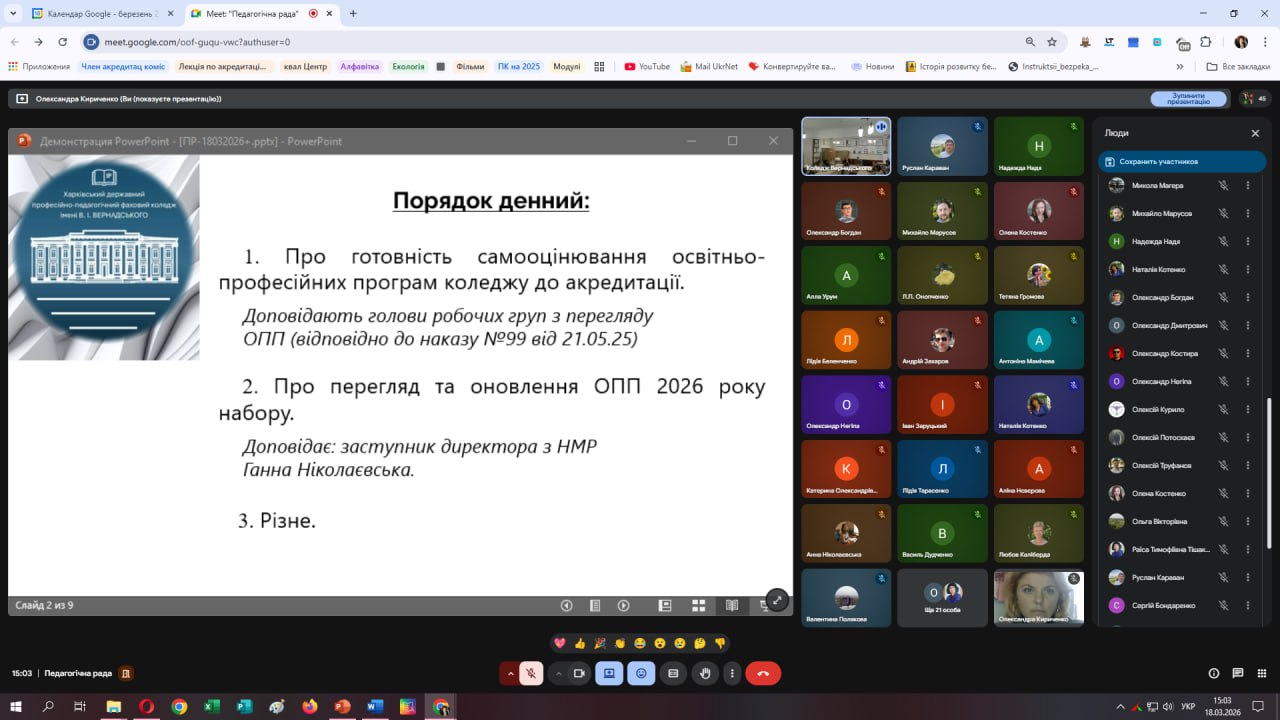The image size is (1280, 720).
Task: Go to next slide in PowerPoint
Action: [x=623, y=605]
